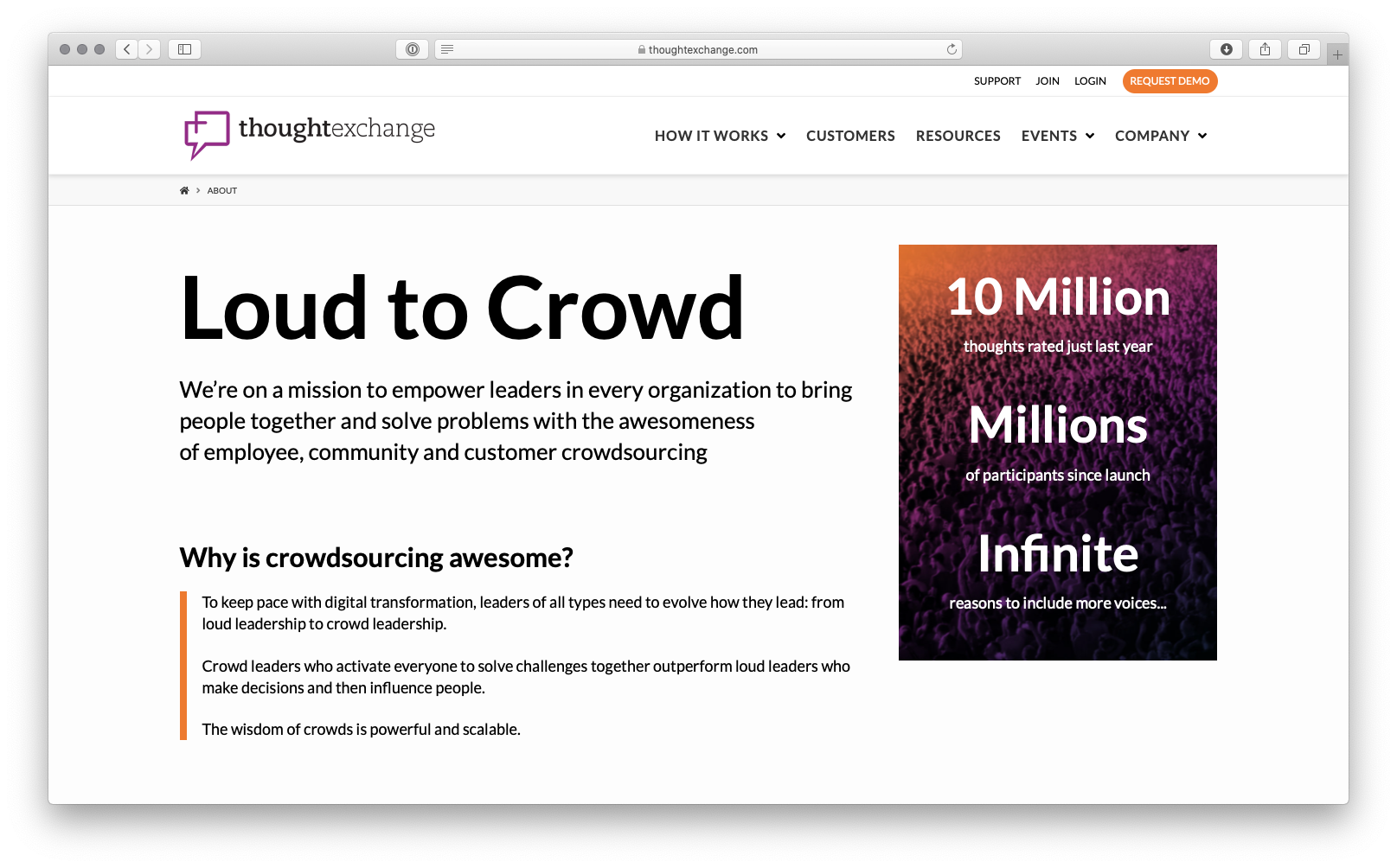
Task: Click the LOGIN link
Action: (x=1090, y=80)
